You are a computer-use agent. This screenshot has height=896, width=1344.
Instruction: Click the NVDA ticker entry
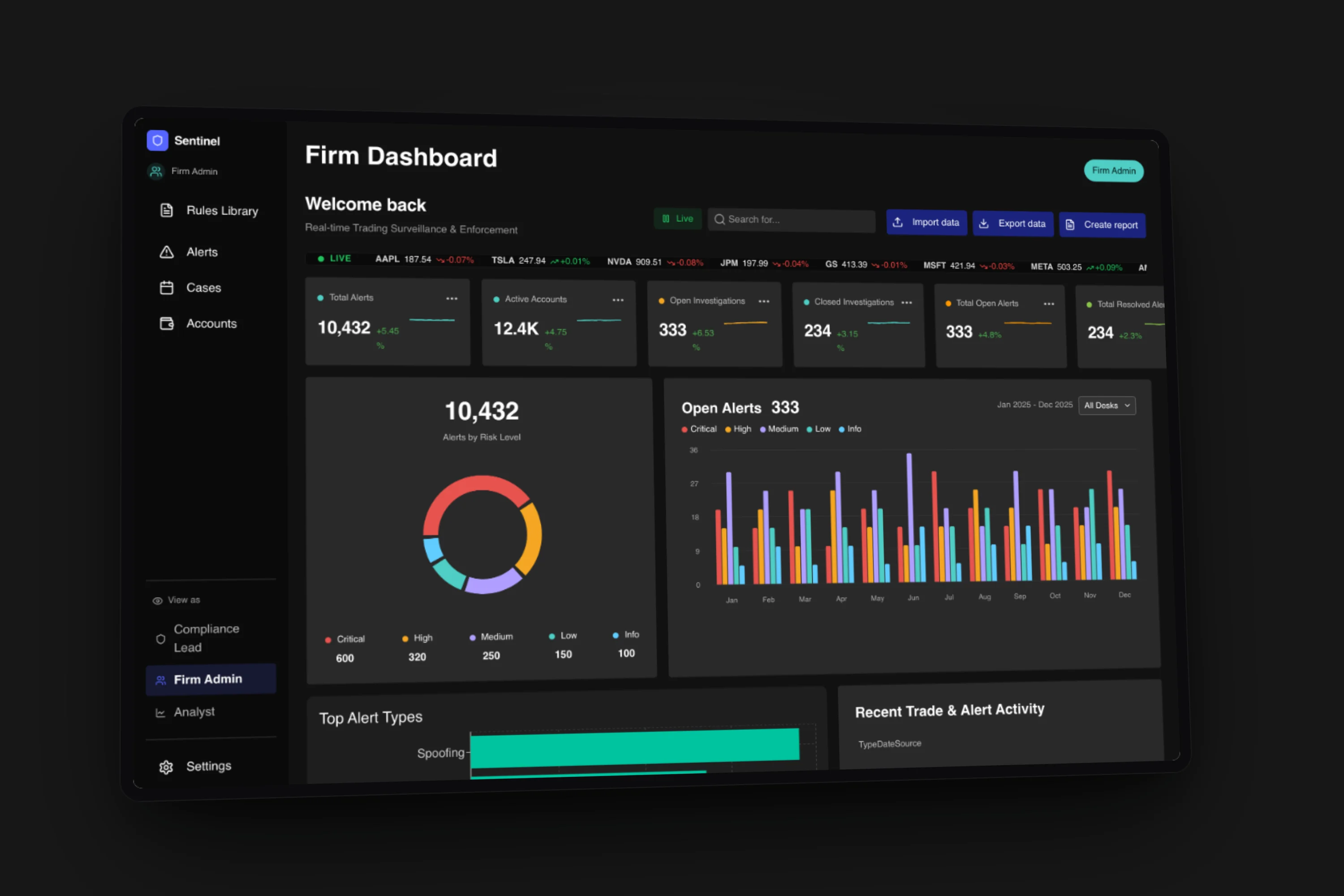pyautogui.click(x=655, y=262)
